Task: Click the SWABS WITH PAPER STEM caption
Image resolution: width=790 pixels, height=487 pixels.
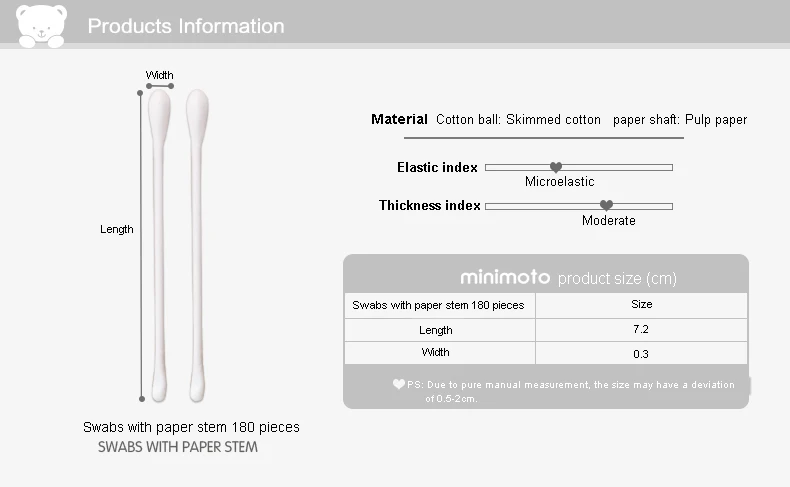Action: click(177, 447)
